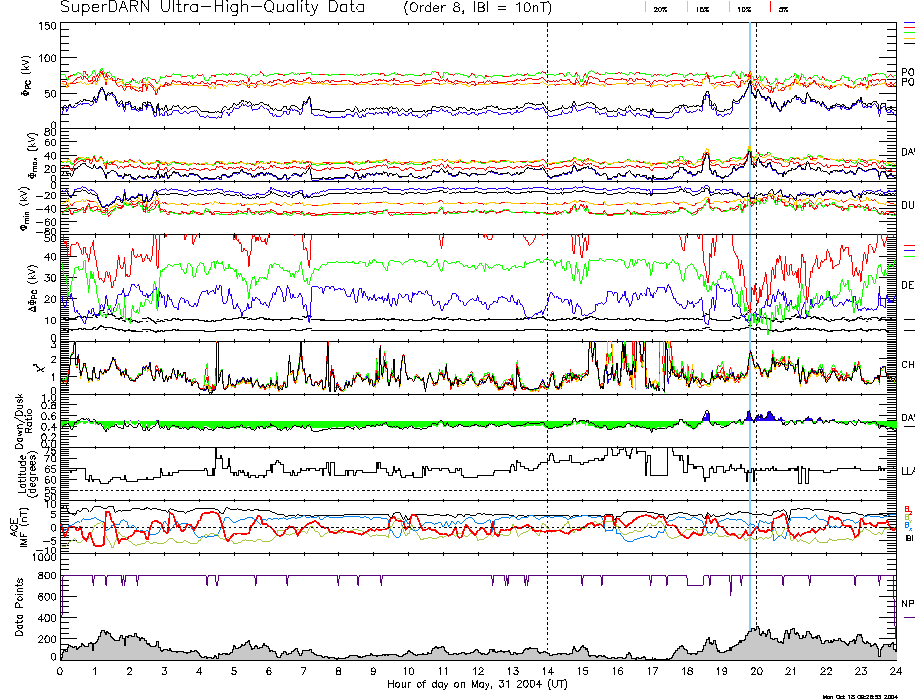
Task: Click the light-blue vertical time marker line
Action: [x=750, y=327]
